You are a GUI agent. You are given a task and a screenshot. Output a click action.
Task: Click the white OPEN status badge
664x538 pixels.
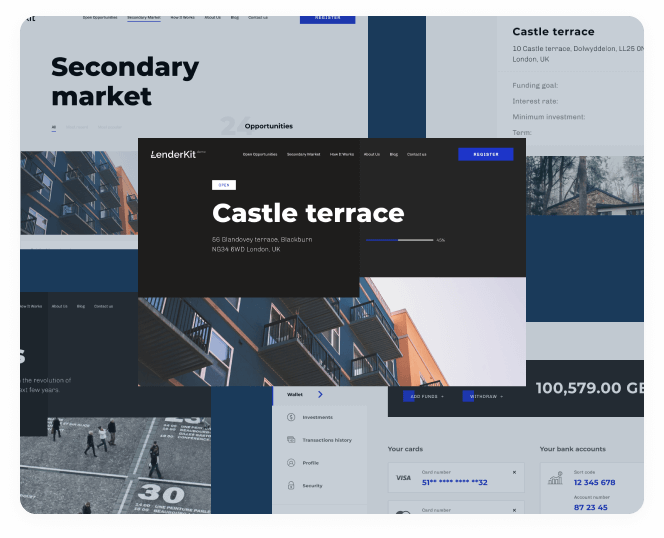224,185
